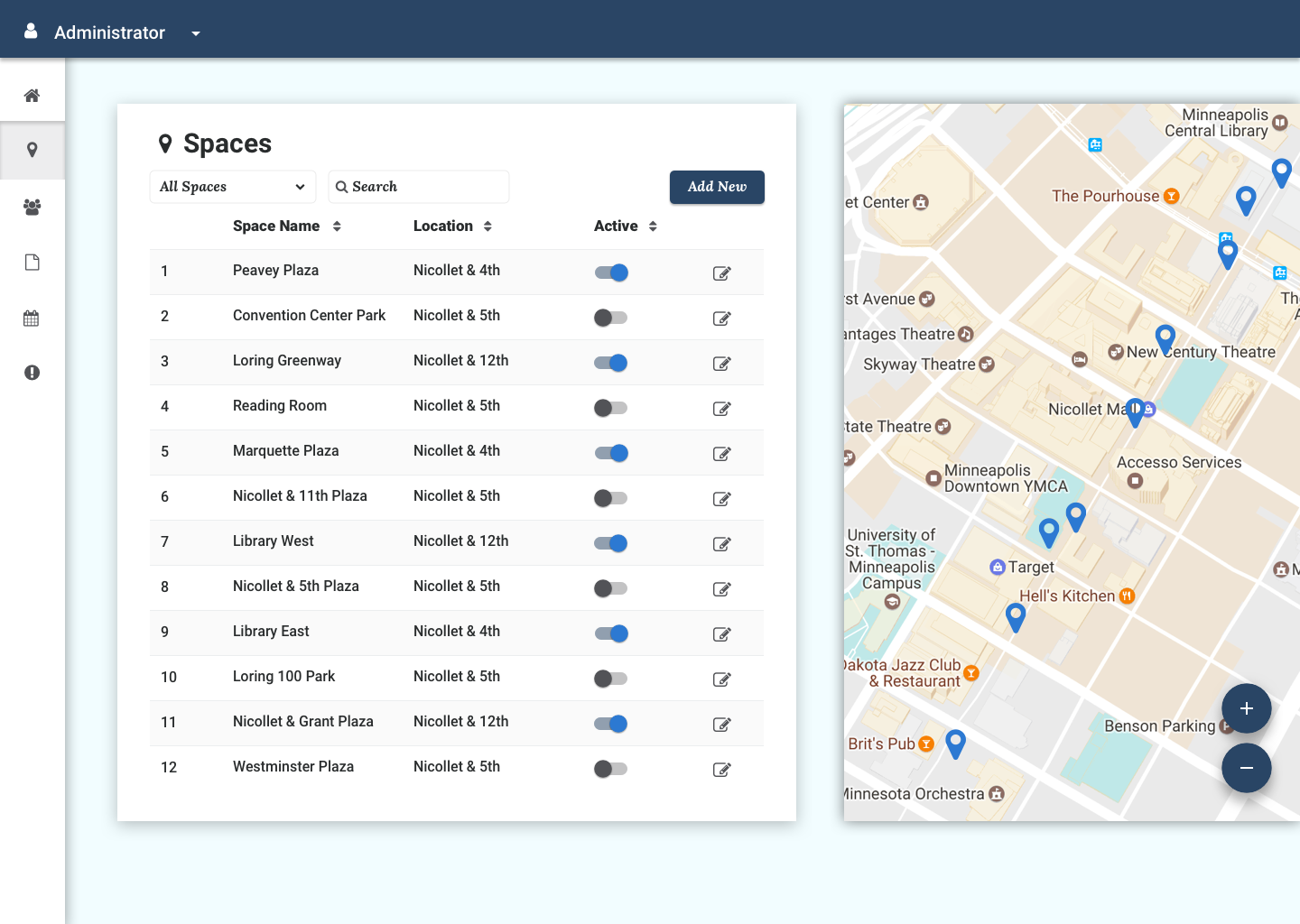Click The Pourhouse marker on map
Image resolution: width=1300 pixels, height=924 pixels.
1171,196
